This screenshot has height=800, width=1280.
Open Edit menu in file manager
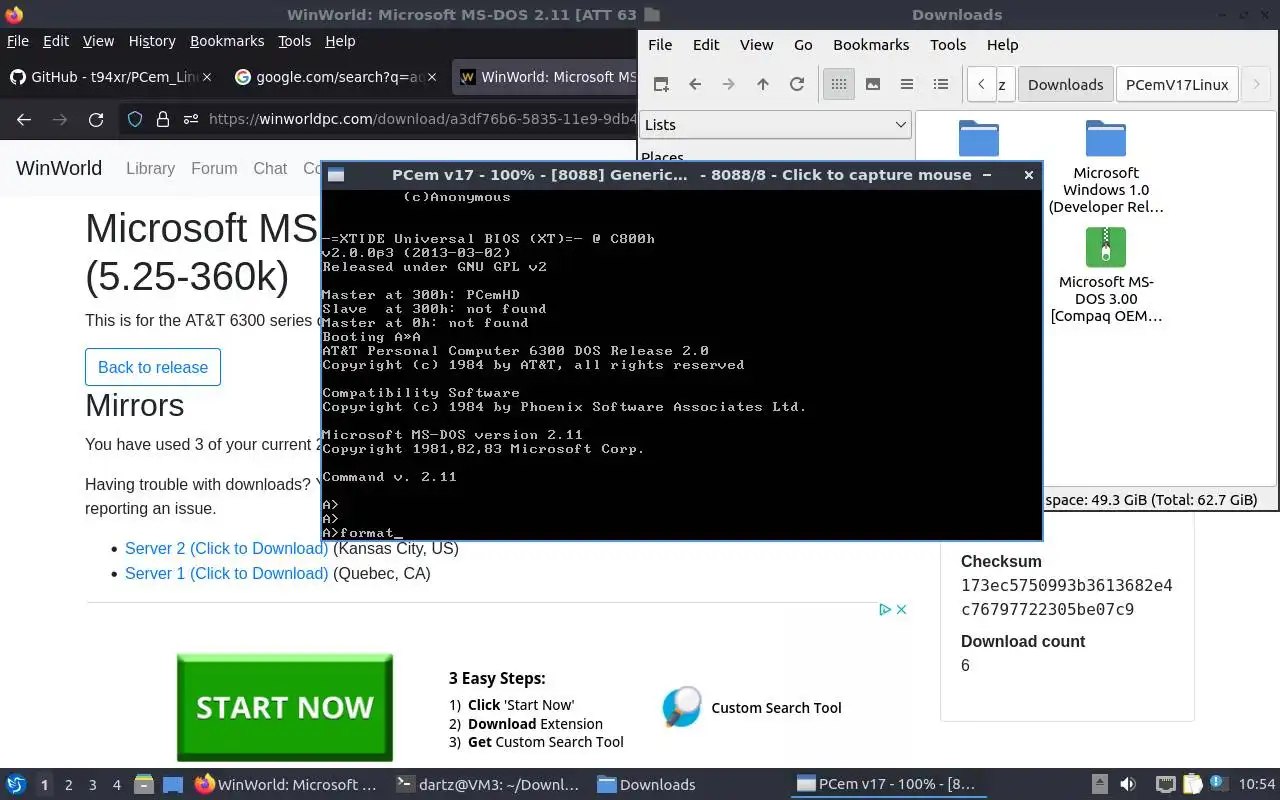coord(706,44)
